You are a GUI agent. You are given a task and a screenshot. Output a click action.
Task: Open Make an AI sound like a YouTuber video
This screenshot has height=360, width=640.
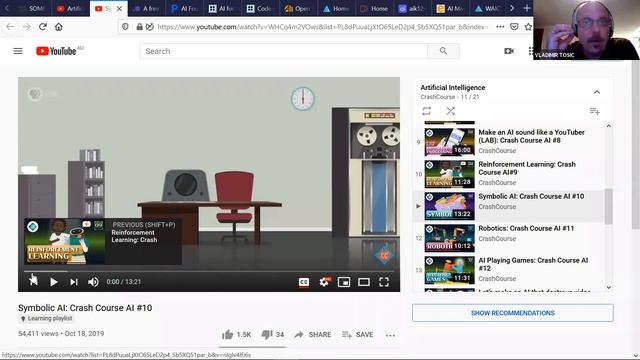click(531, 136)
